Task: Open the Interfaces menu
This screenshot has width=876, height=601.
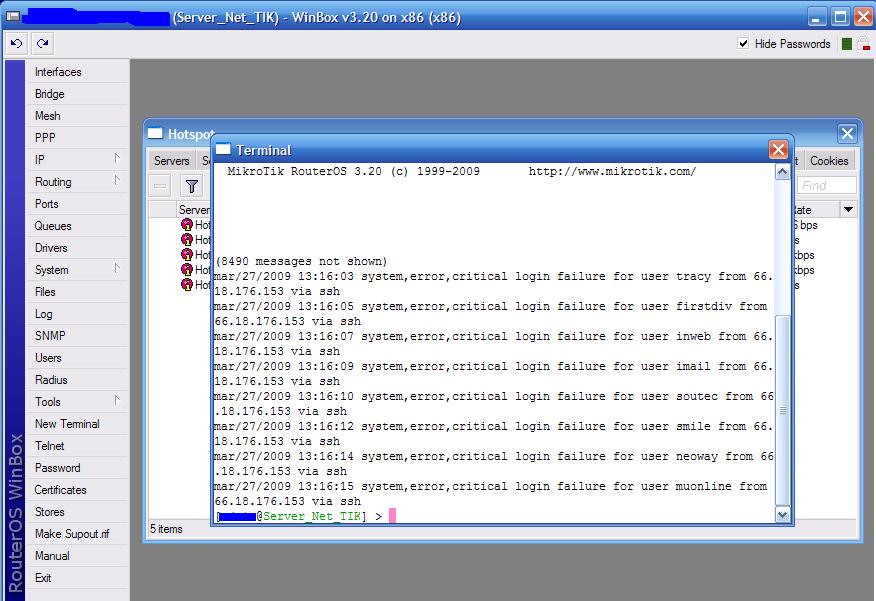Action: [x=58, y=72]
